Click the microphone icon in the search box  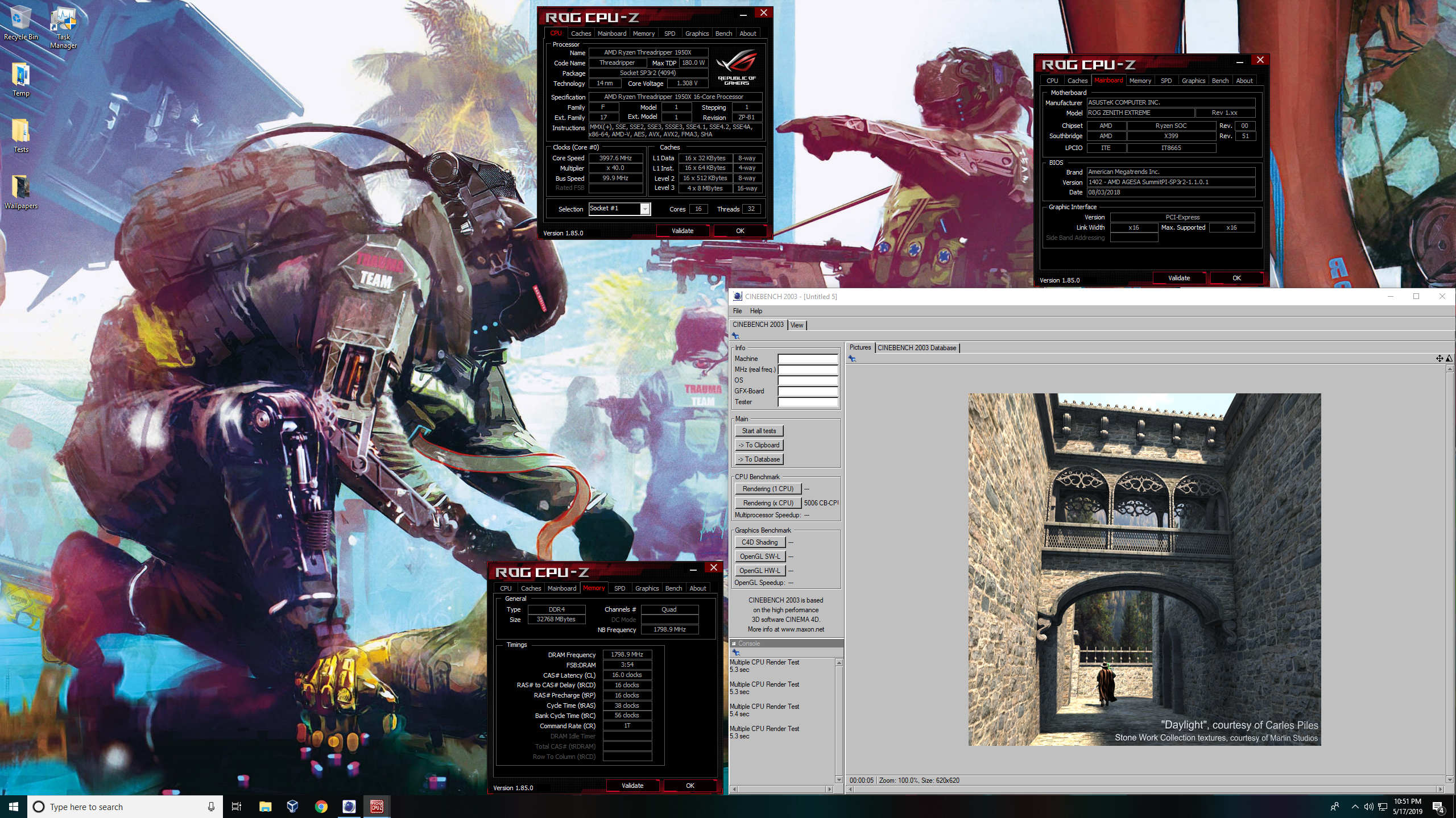click(x=211, y=806)
